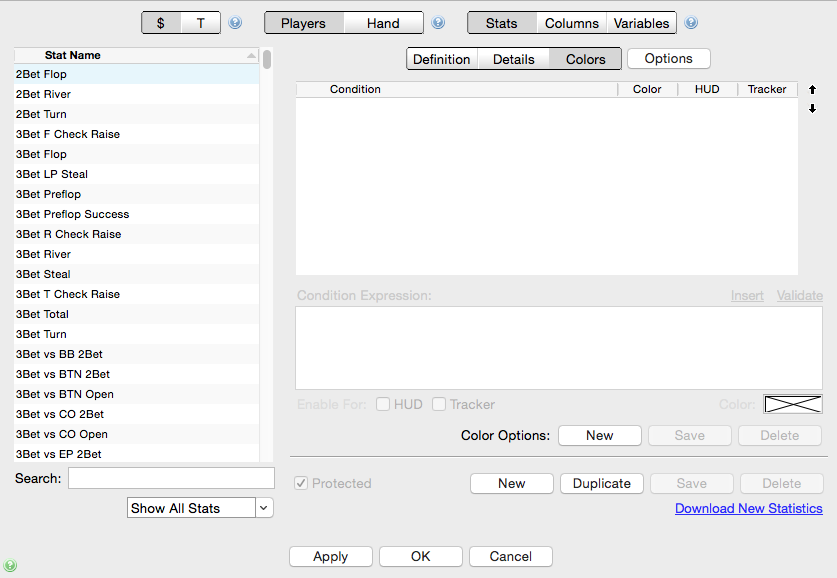Click the Cancel button
This screenshot has width=837, height=578.
[511, 557]
